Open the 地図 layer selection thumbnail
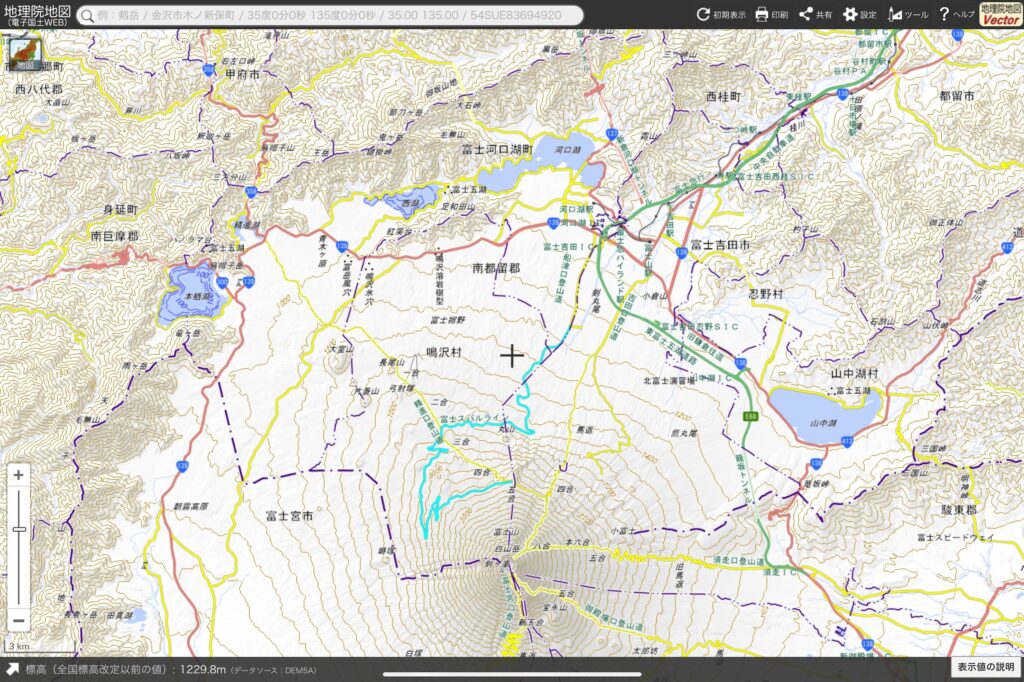Image resolution: width=1024 pixels, height=682 pixels. tap(25, 55)
